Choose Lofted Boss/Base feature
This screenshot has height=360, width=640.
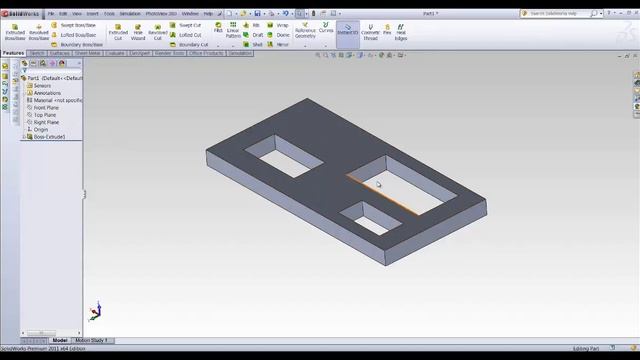pos(74,35)
